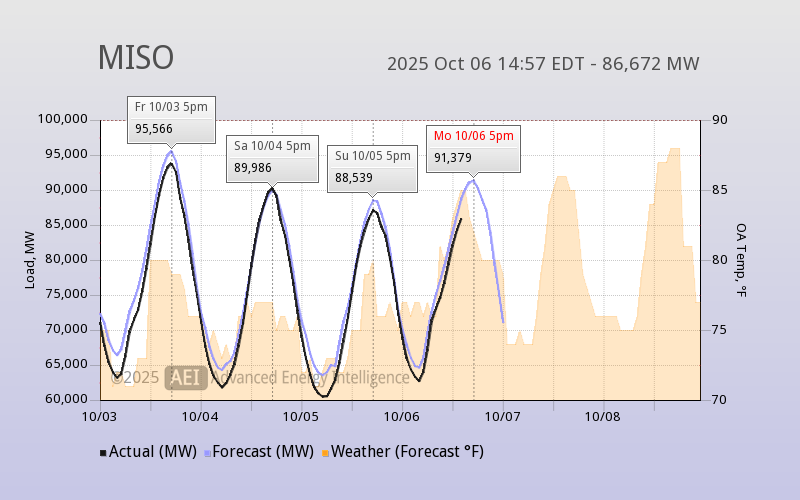Click the OA Temp, °F axis title
800x500 pixels.
(x=741, y=260)
